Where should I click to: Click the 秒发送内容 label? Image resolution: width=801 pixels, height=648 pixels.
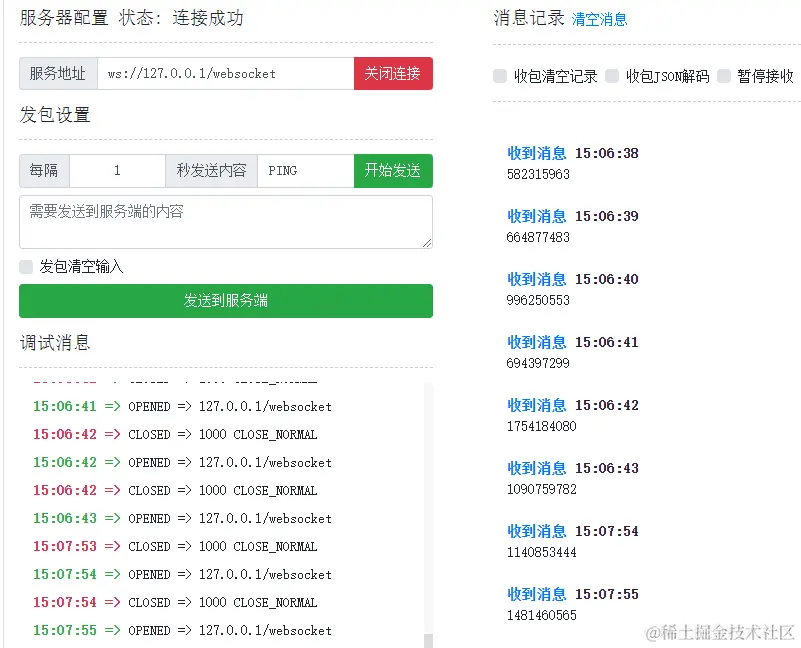pos(211,171)
